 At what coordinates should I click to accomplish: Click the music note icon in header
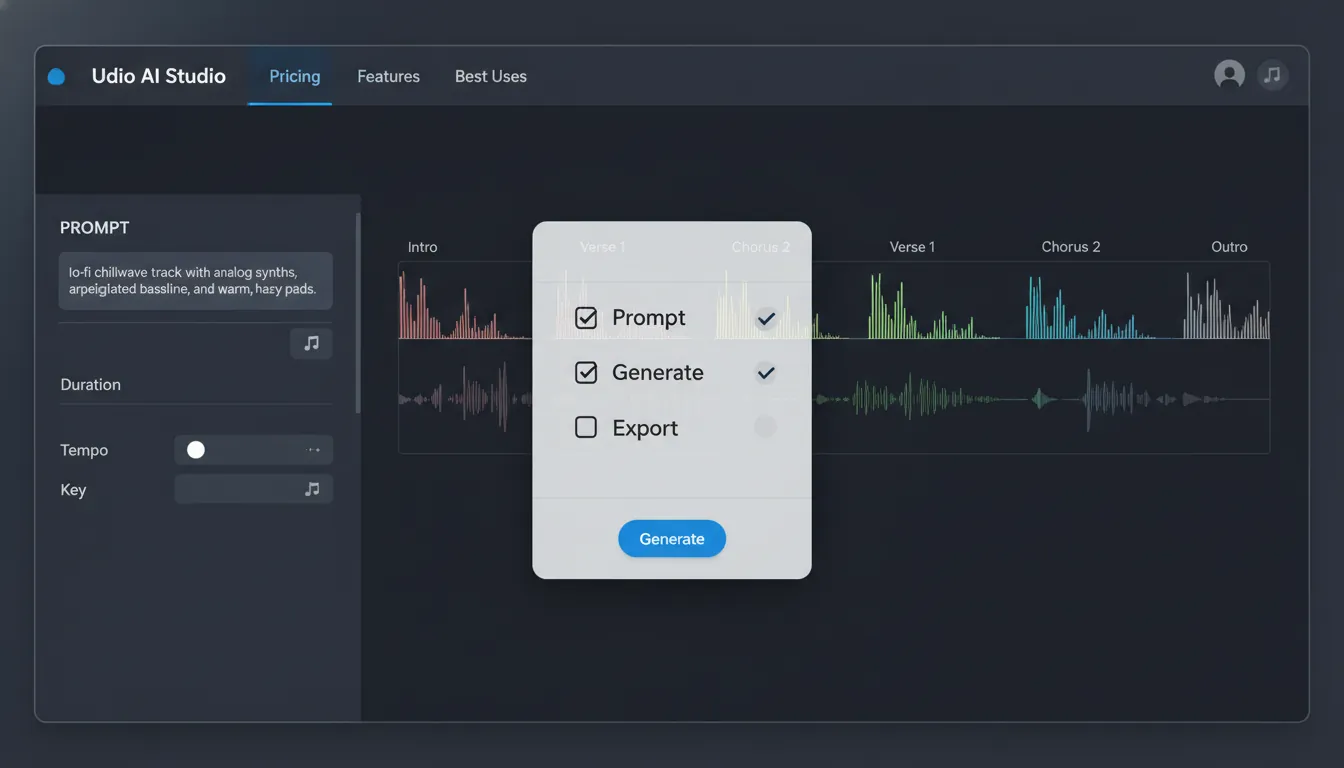[x=1272, y=75]
